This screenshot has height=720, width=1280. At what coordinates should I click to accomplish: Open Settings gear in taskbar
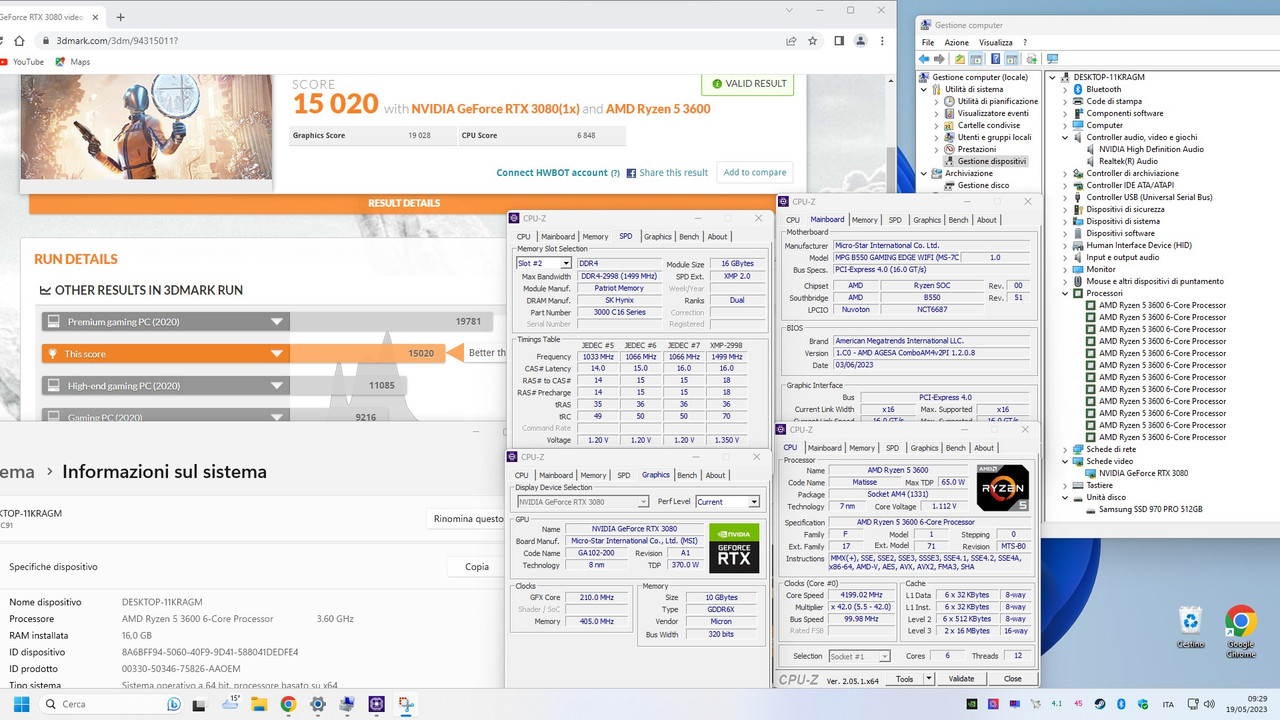(x=318, y=704)
